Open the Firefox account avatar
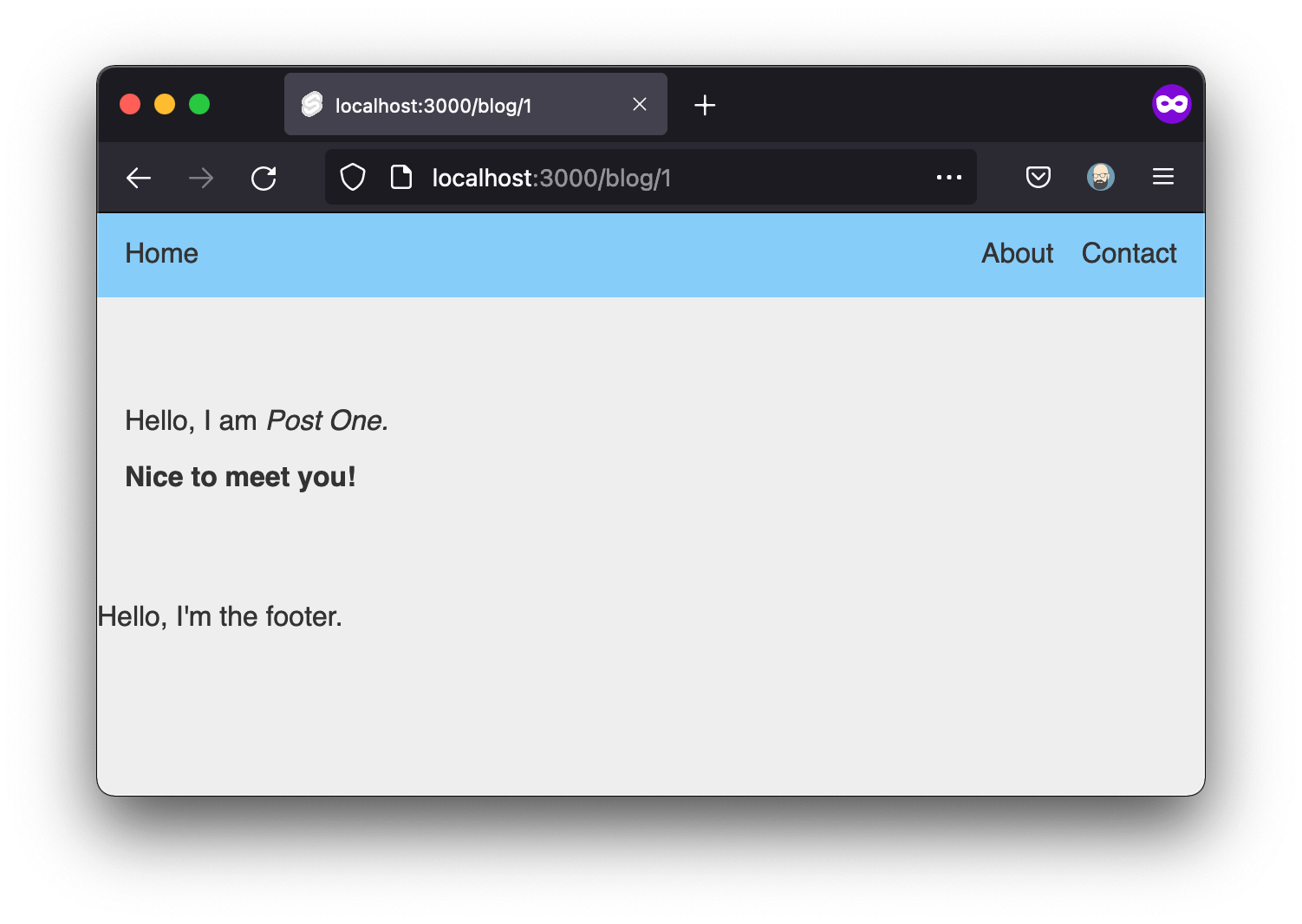The width and height of the screenshot is (1302, 924). tap(1101, 177)
